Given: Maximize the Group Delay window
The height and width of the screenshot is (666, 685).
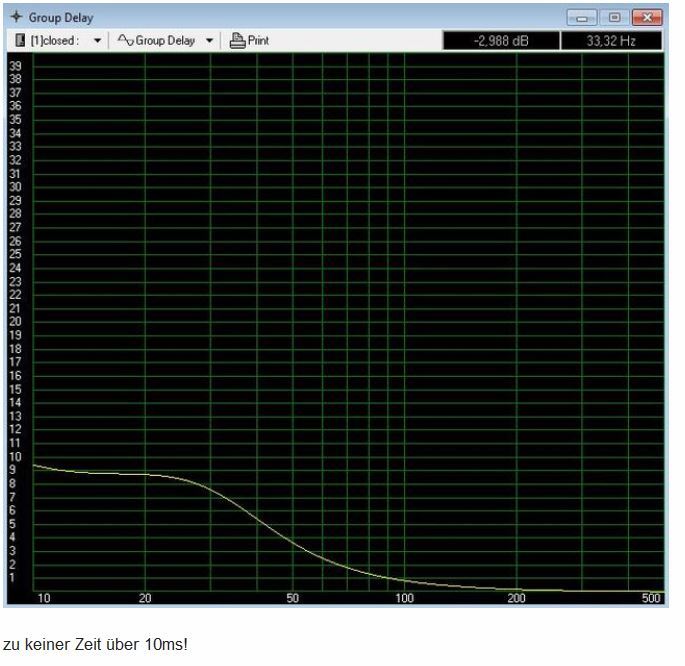Looking at the screenshot, I should pyautogui.click(x=614, y=18).
